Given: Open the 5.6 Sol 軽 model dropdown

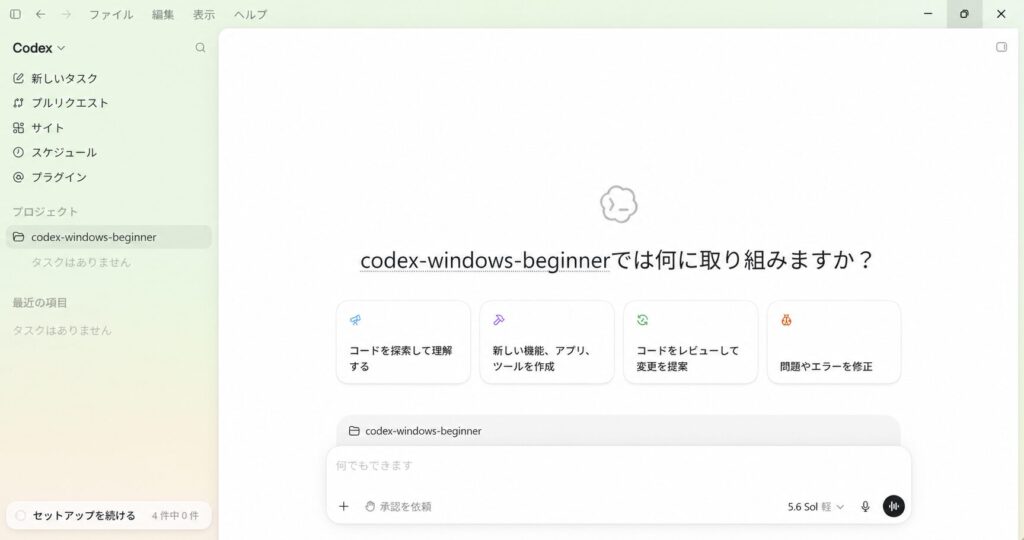Looking at the screenshot, I should (x=816, y=507).
